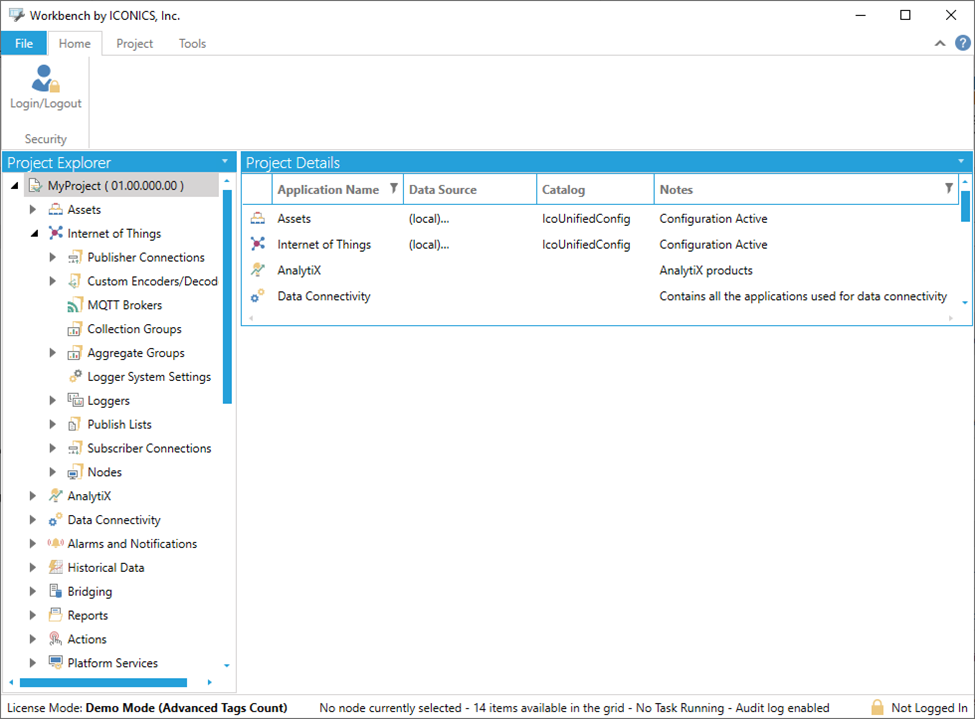Expand the Data Connectivity tree node
The width and height of the screenshot is (975, 719).
point(33,520)
